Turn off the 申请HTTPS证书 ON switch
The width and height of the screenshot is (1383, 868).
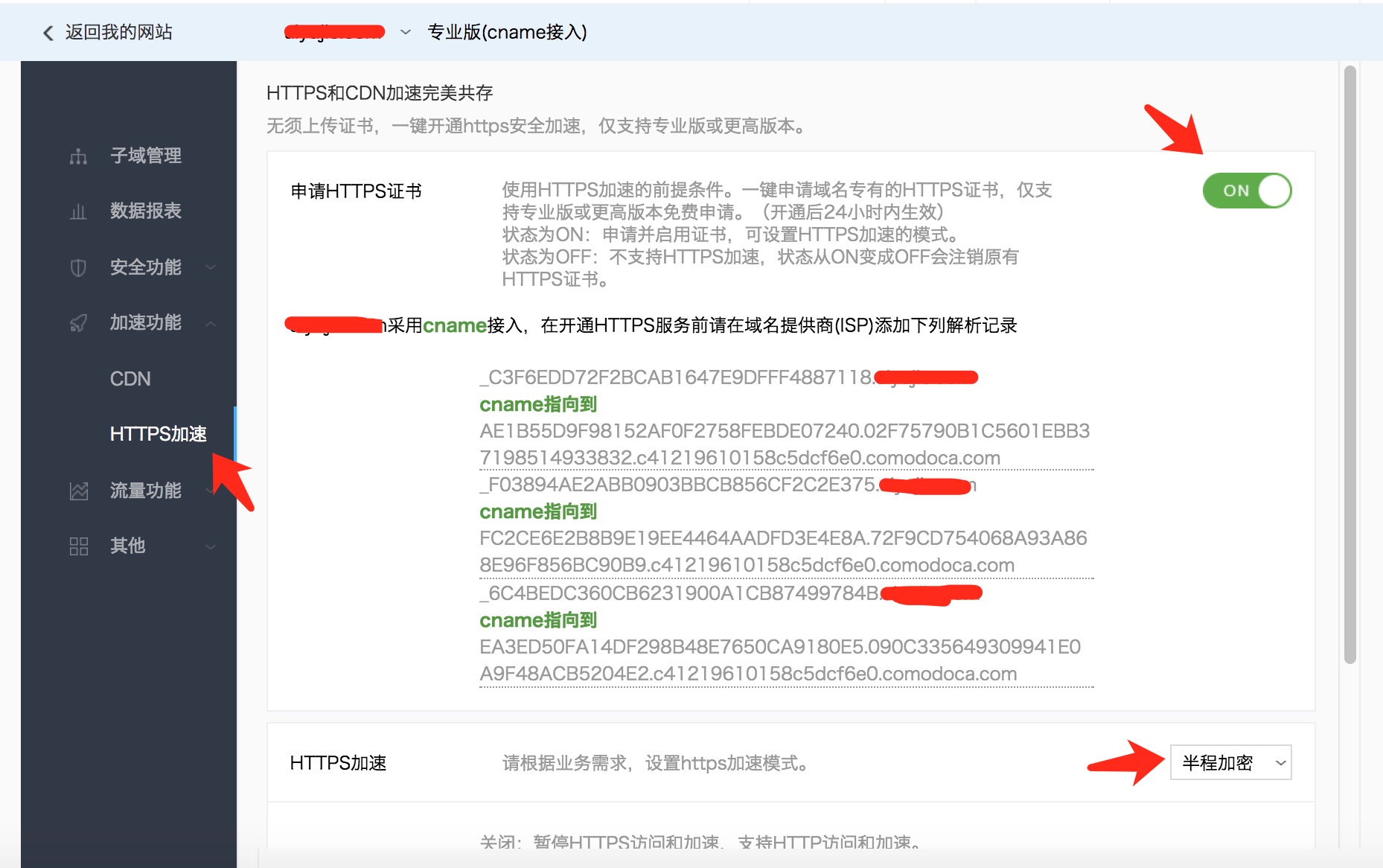point(1247,191)
